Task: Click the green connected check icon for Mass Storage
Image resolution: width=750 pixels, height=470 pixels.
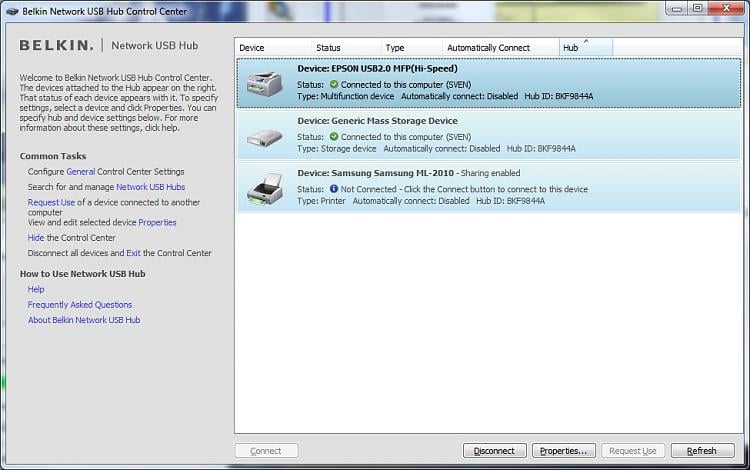Action: [x=334, y=136]
